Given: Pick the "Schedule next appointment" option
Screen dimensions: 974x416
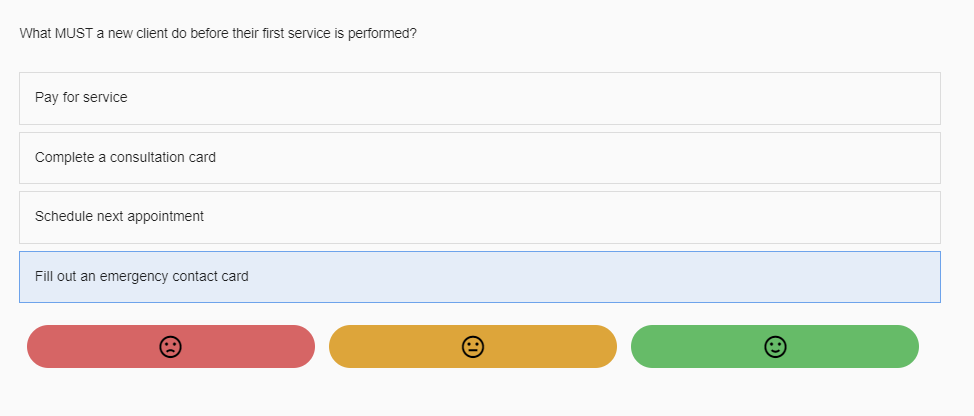Looking at the screenshot, I should tap(479, 217).
